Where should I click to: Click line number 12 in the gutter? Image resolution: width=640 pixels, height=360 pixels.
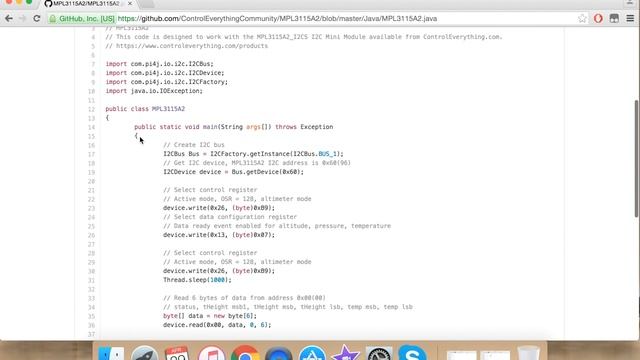click(x=91, y=109)
